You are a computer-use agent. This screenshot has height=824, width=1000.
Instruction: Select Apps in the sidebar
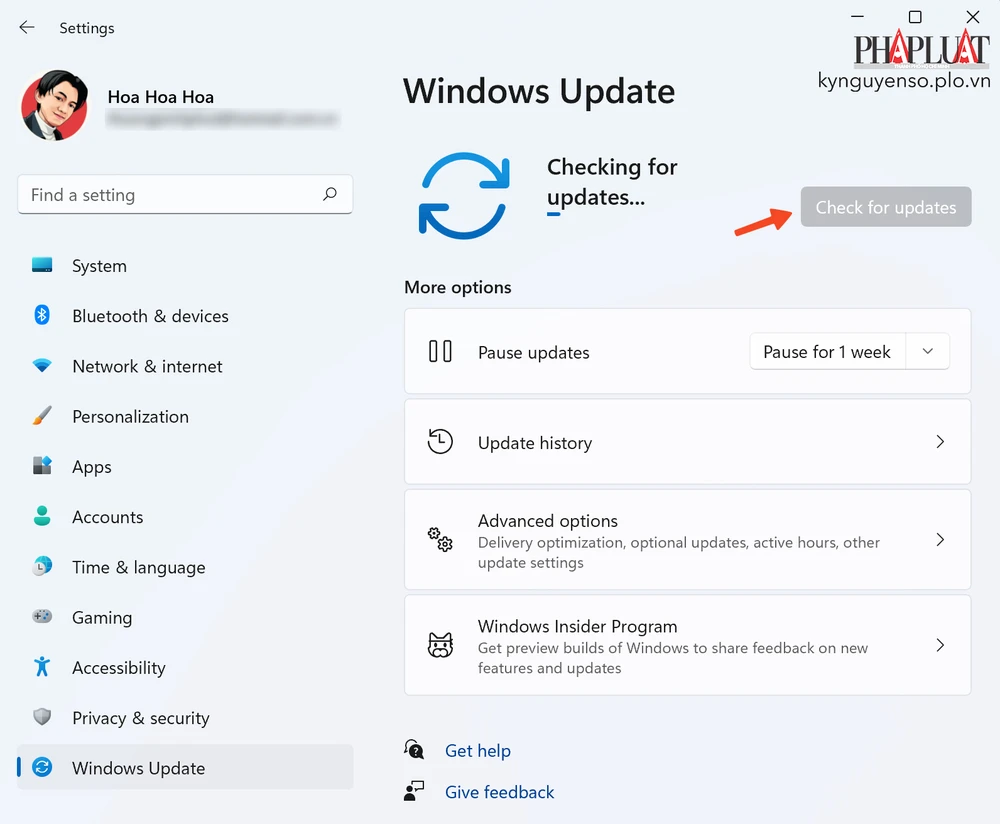(92, 467)
